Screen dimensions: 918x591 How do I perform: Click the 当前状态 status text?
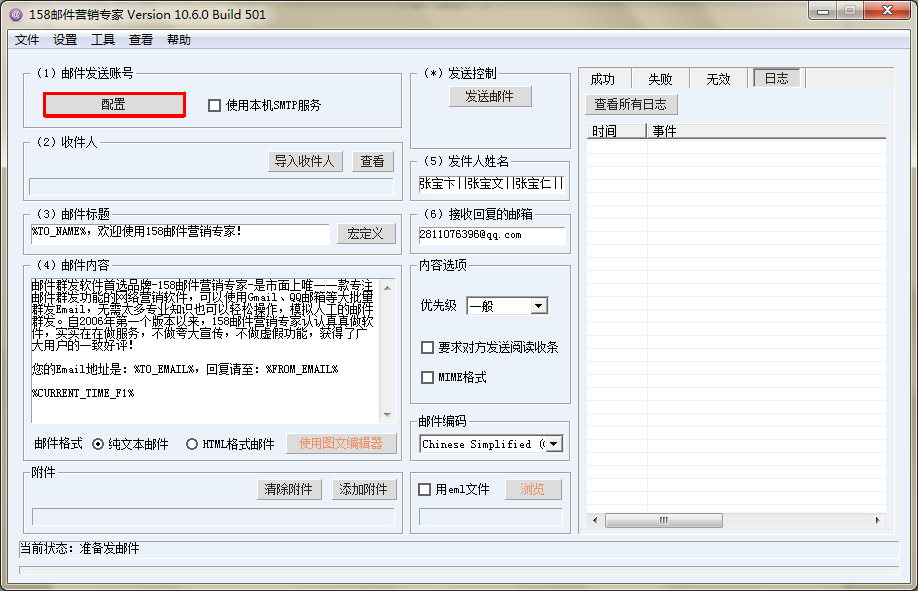coord(80,549)
